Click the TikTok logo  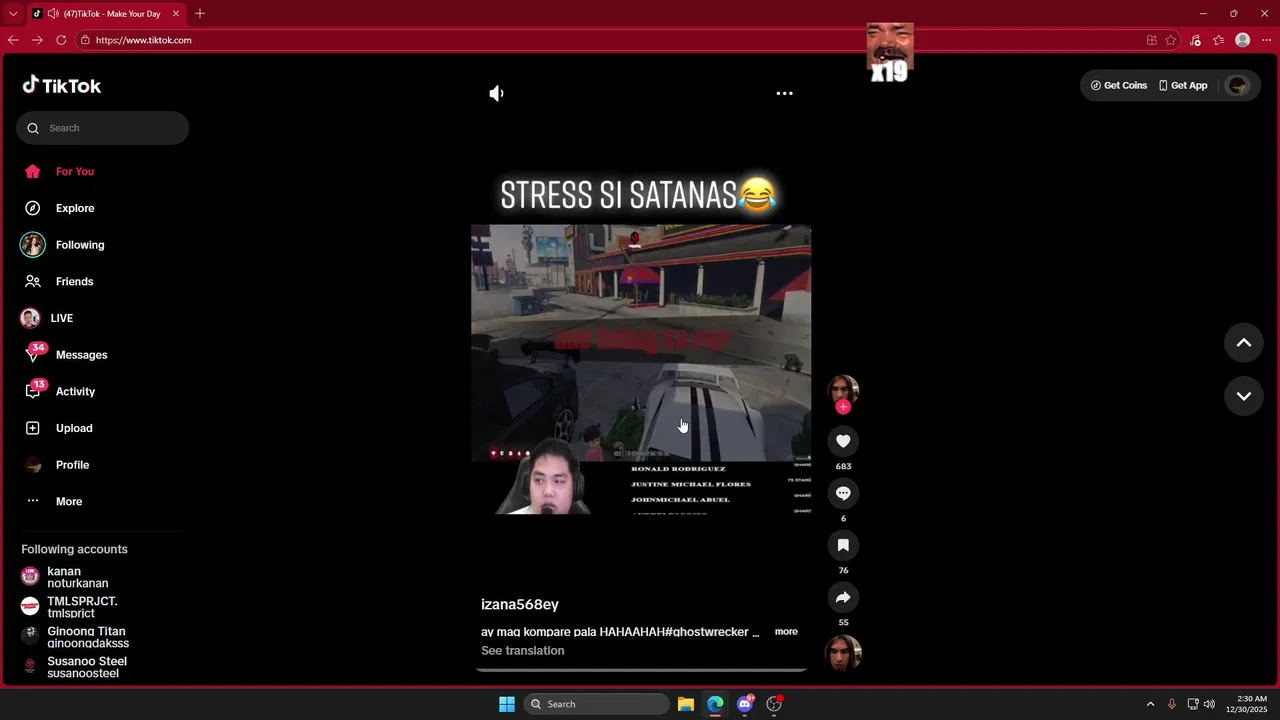pyautogui.click(x=62, y=86)
